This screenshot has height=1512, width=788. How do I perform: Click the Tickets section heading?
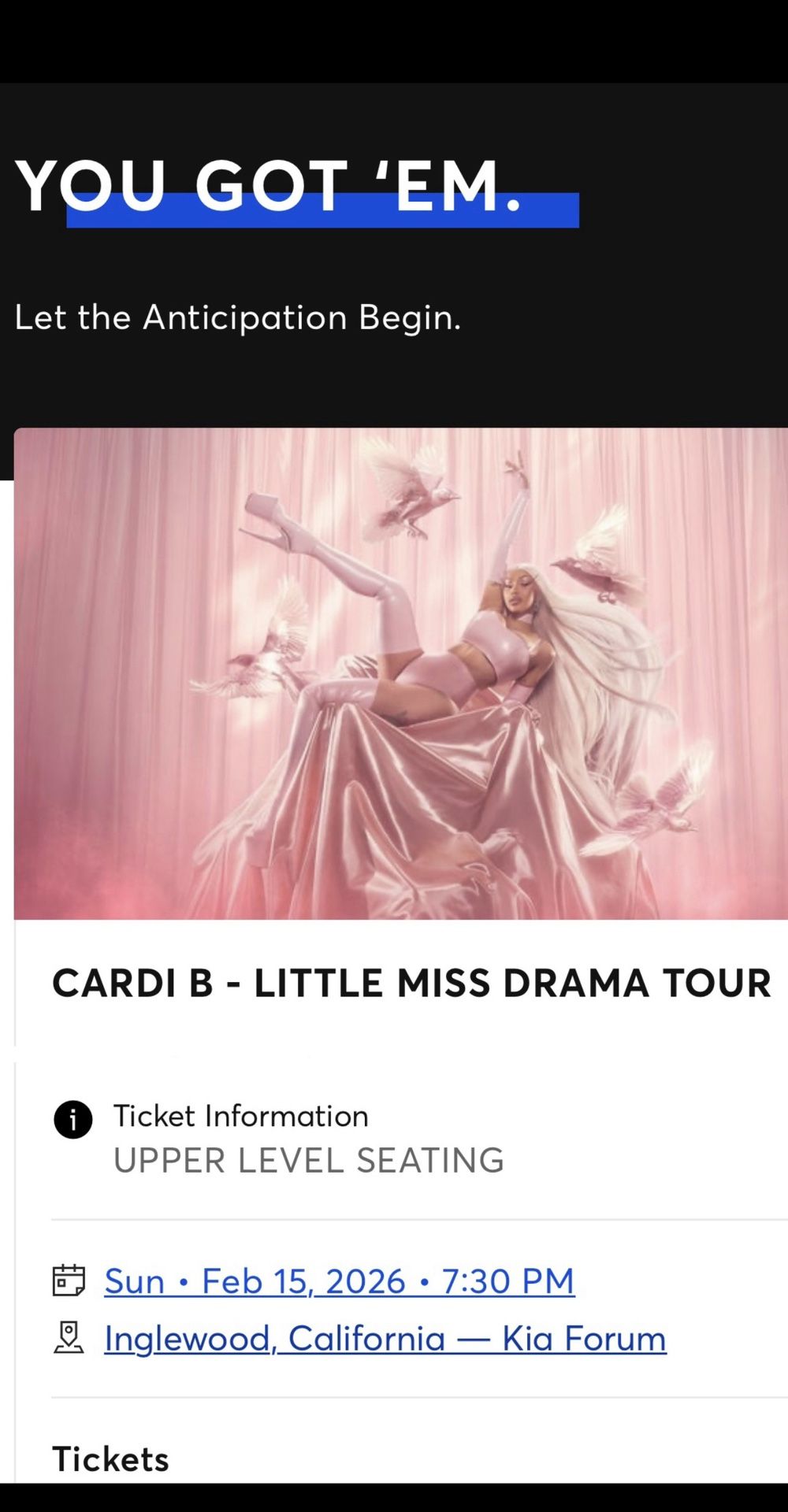110,1459
